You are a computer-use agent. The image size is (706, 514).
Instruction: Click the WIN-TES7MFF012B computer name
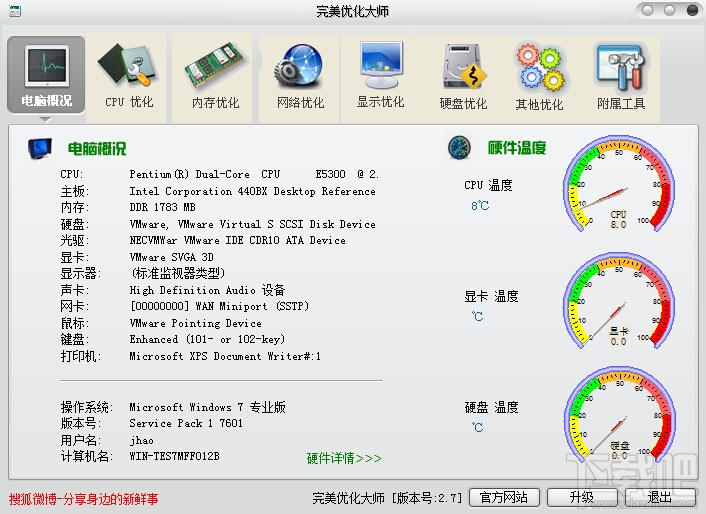tap(174, 456)
